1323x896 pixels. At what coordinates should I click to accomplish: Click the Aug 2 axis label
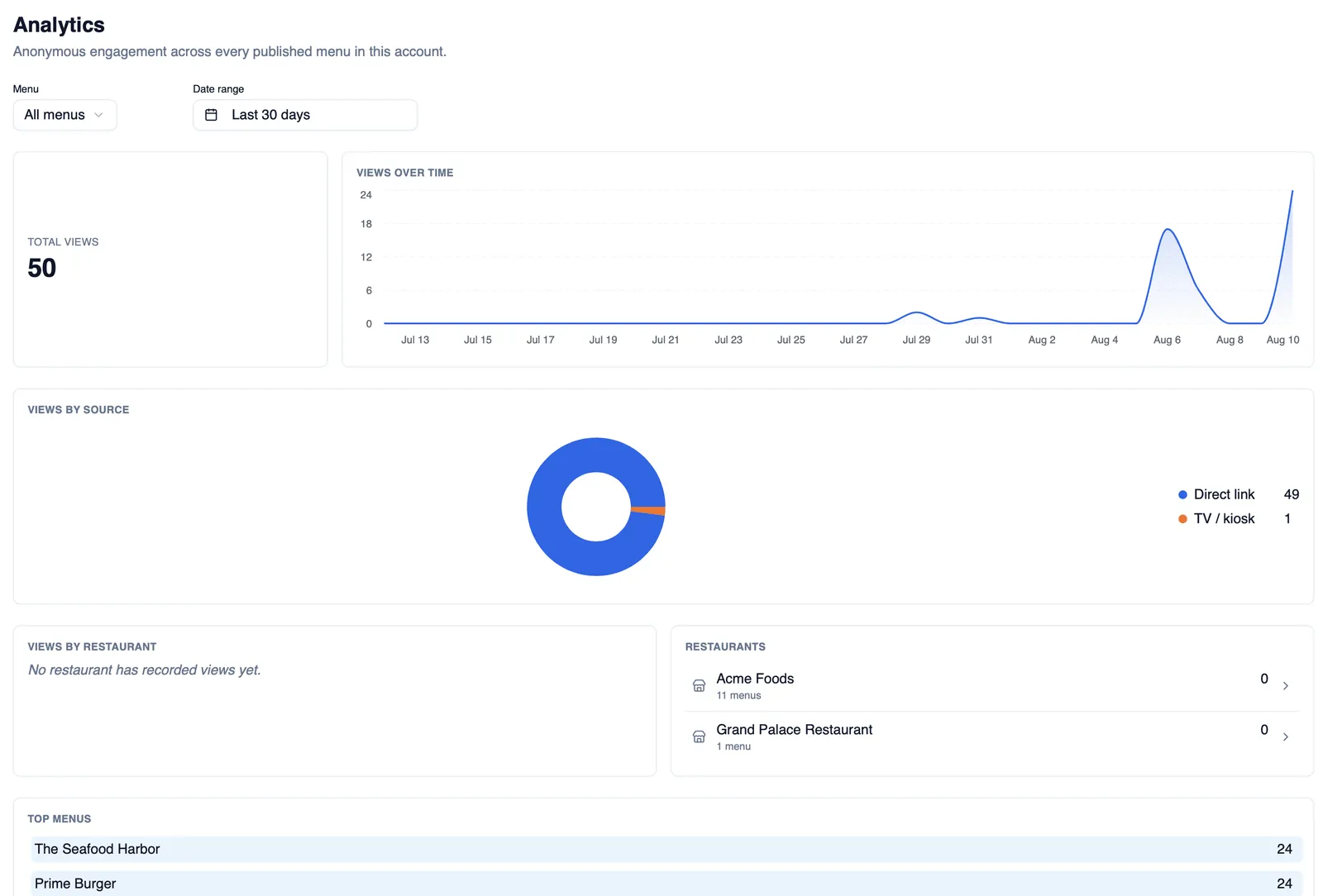point(1042,340)
